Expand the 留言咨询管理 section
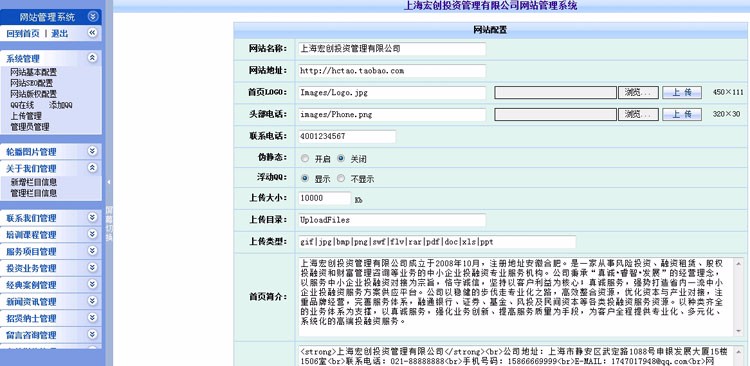Screen dimensions: 750x366 [93, 334]
